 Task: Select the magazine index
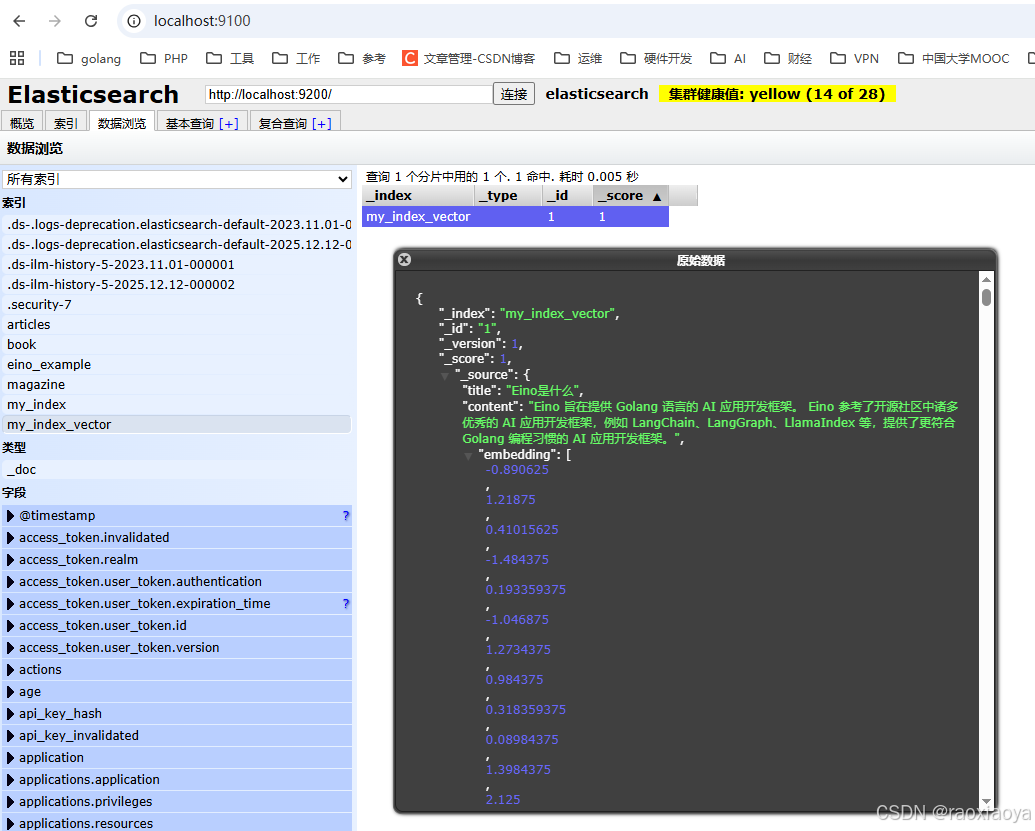(176, 385)
